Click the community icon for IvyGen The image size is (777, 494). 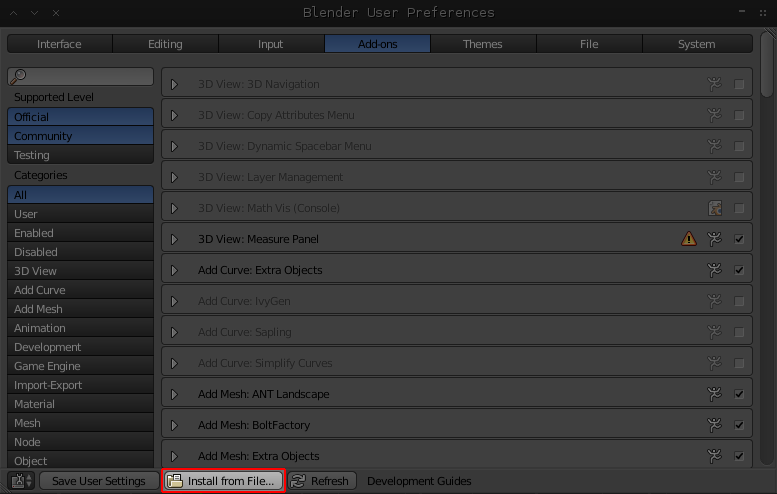[x=714, y=301]
